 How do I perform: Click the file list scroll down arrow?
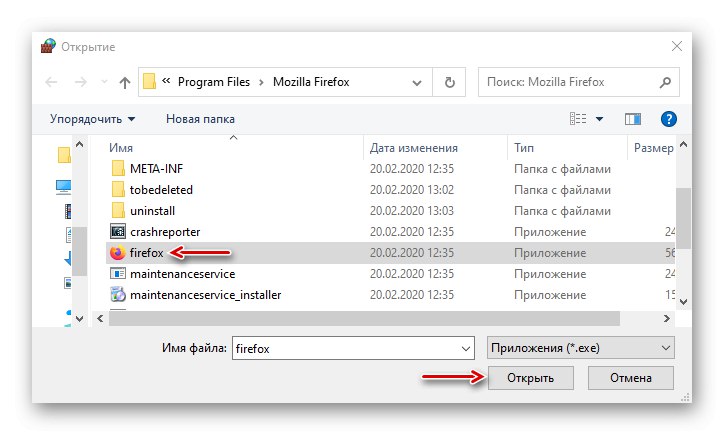tap(684, 302)
